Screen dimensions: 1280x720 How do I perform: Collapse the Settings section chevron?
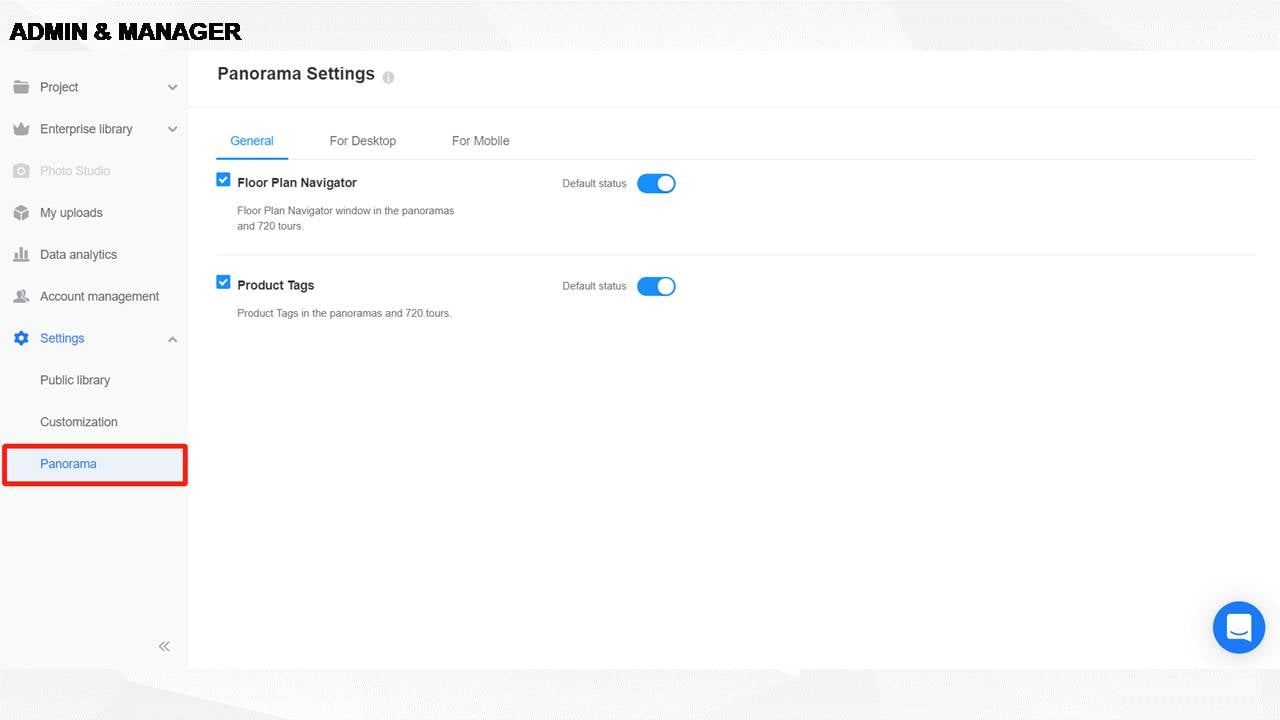click(172, 340)
